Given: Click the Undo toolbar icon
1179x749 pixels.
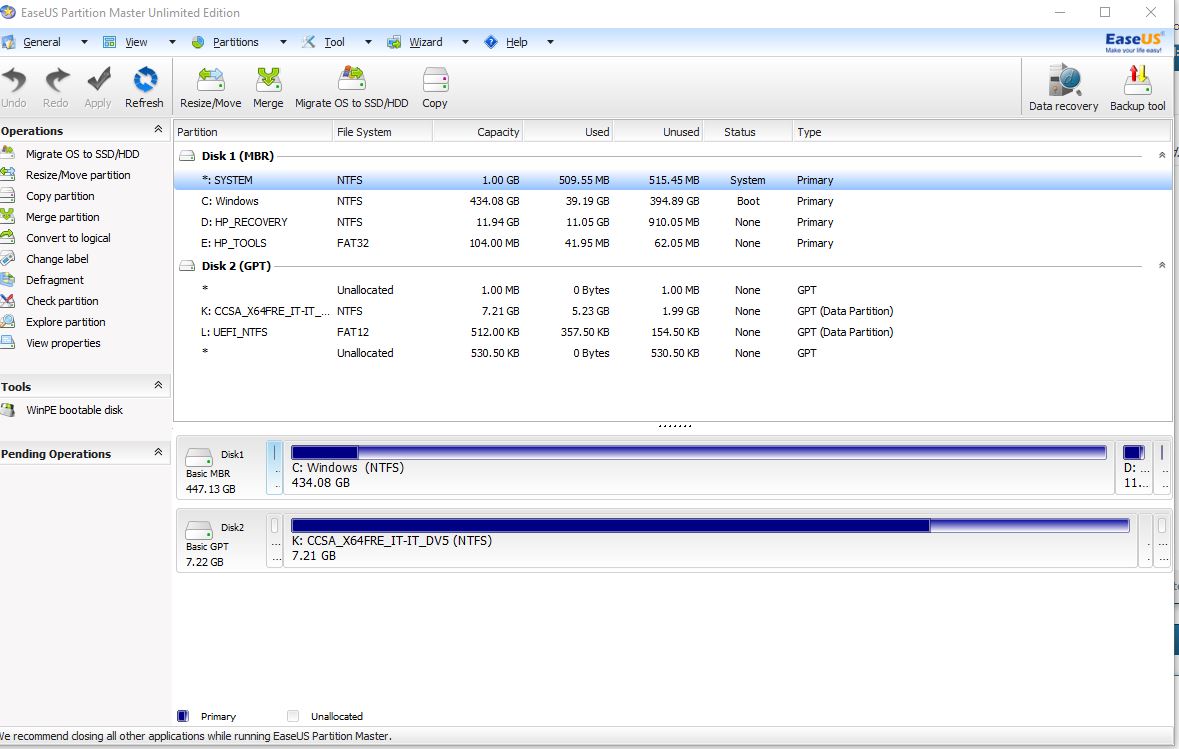Looking at the screenshot, I should (14, 80).
